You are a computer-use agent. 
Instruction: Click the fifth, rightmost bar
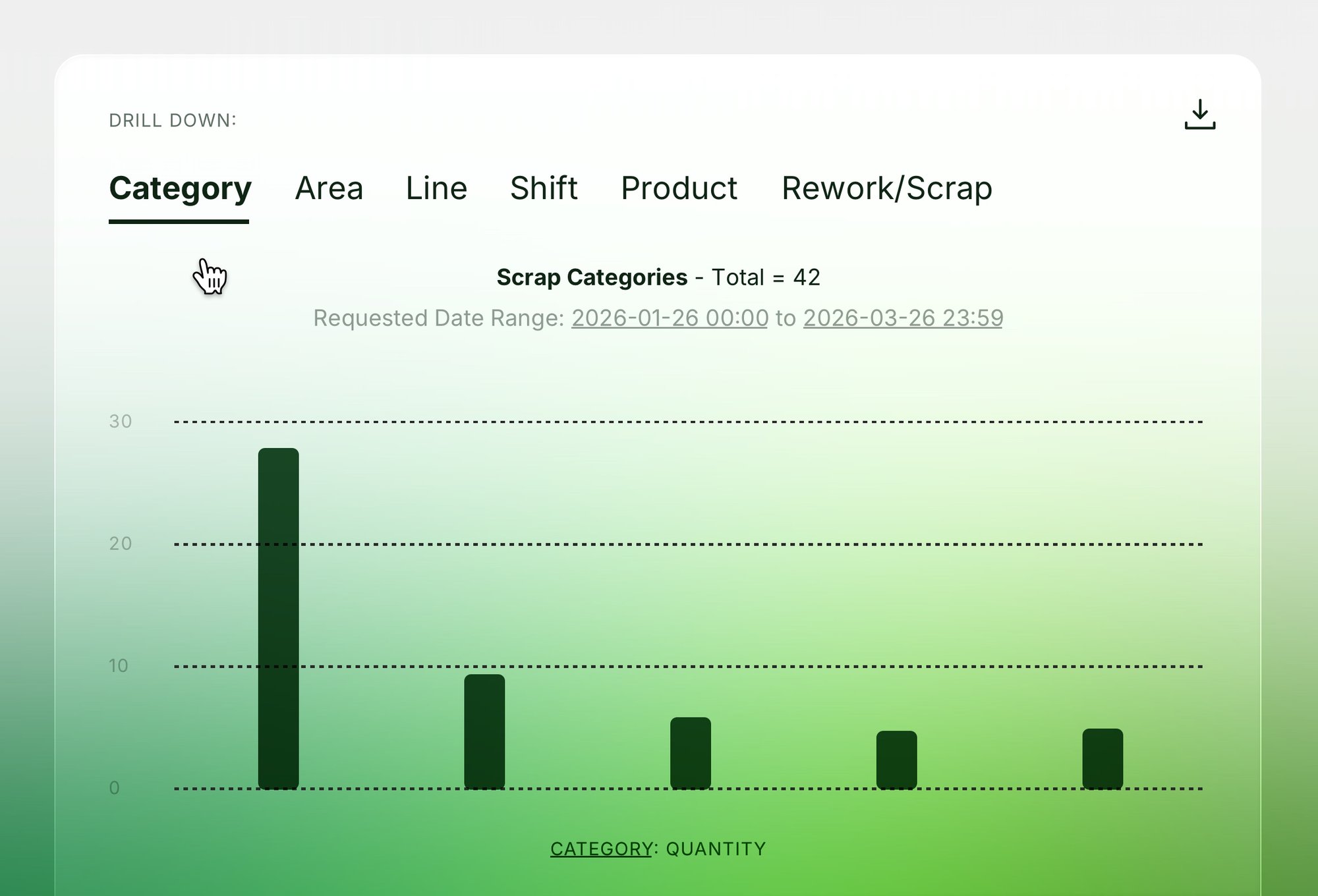[x=1103, y=758]
